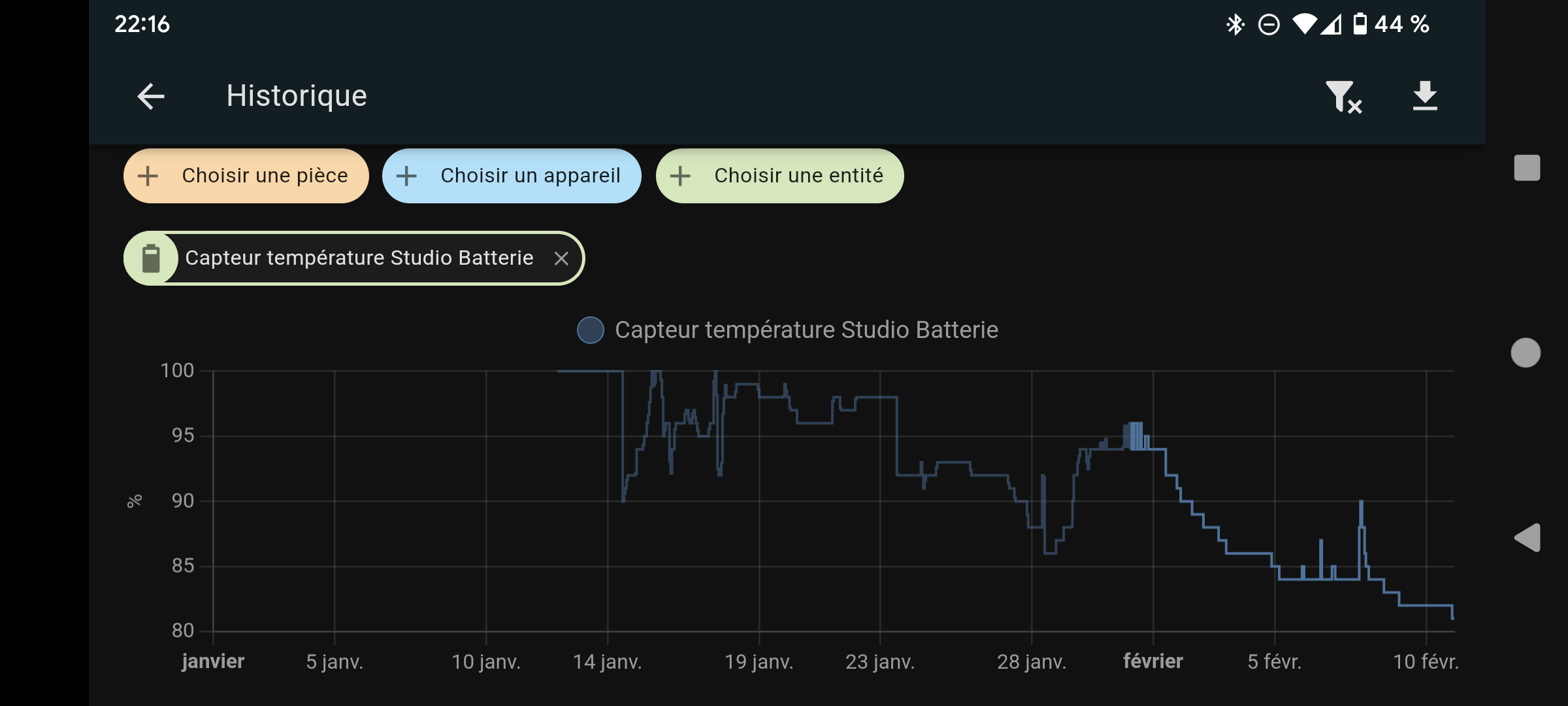Click plus icon on entité chip

680,176
